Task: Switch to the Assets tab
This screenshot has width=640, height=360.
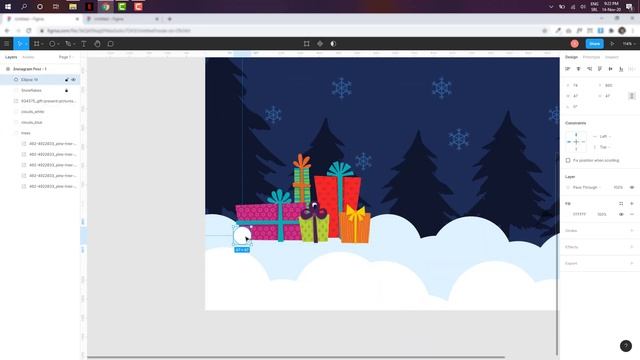Action: click(x=28, y=57)
